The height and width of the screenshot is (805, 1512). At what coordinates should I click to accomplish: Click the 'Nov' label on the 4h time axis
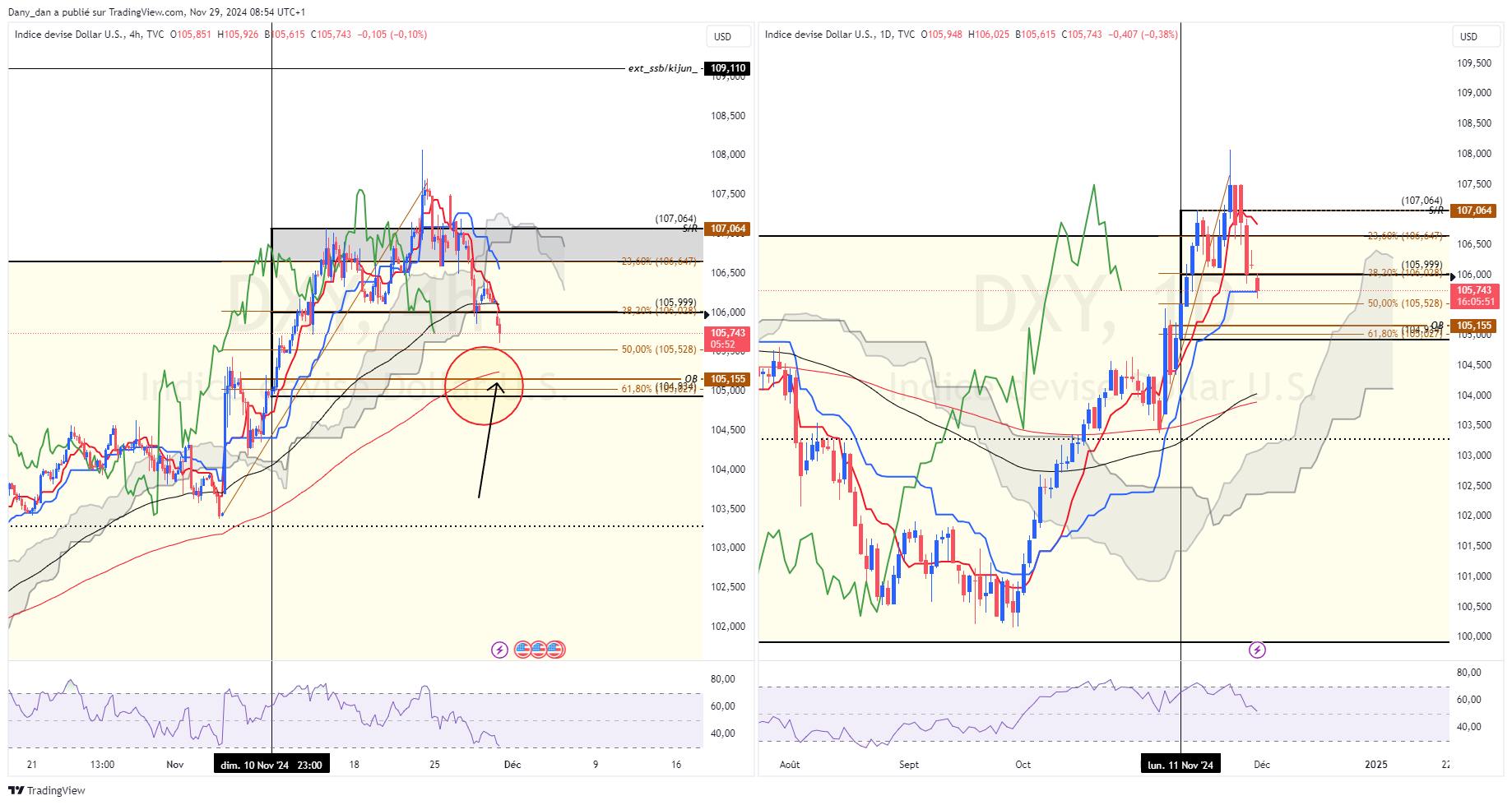pos(175,765)
